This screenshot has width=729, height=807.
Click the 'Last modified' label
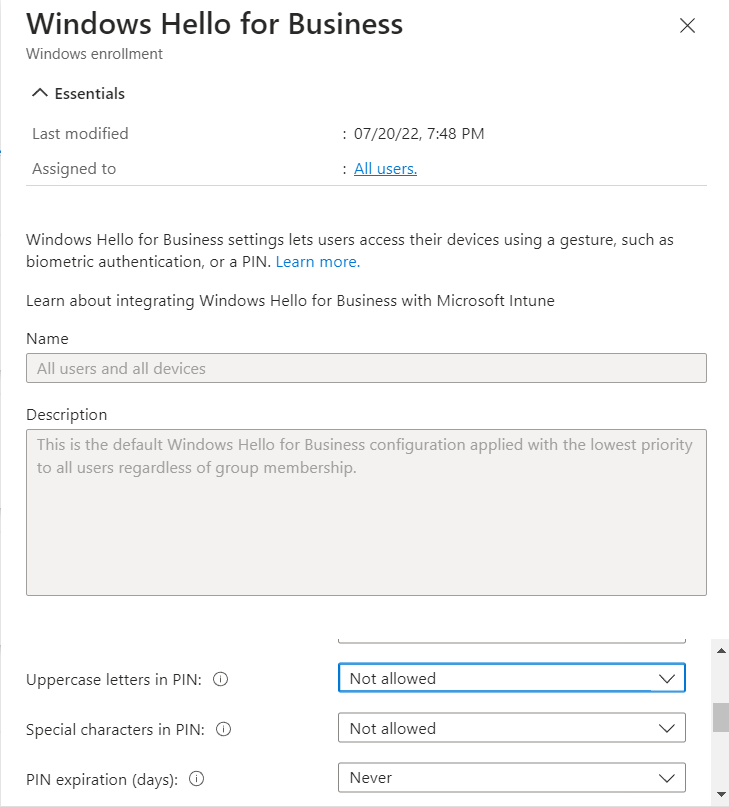pos(80,134)
